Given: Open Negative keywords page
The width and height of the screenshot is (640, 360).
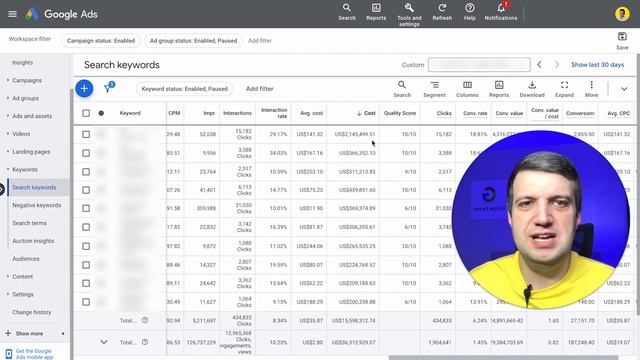Looking at the screenshot, I should [x=36, y=205].
